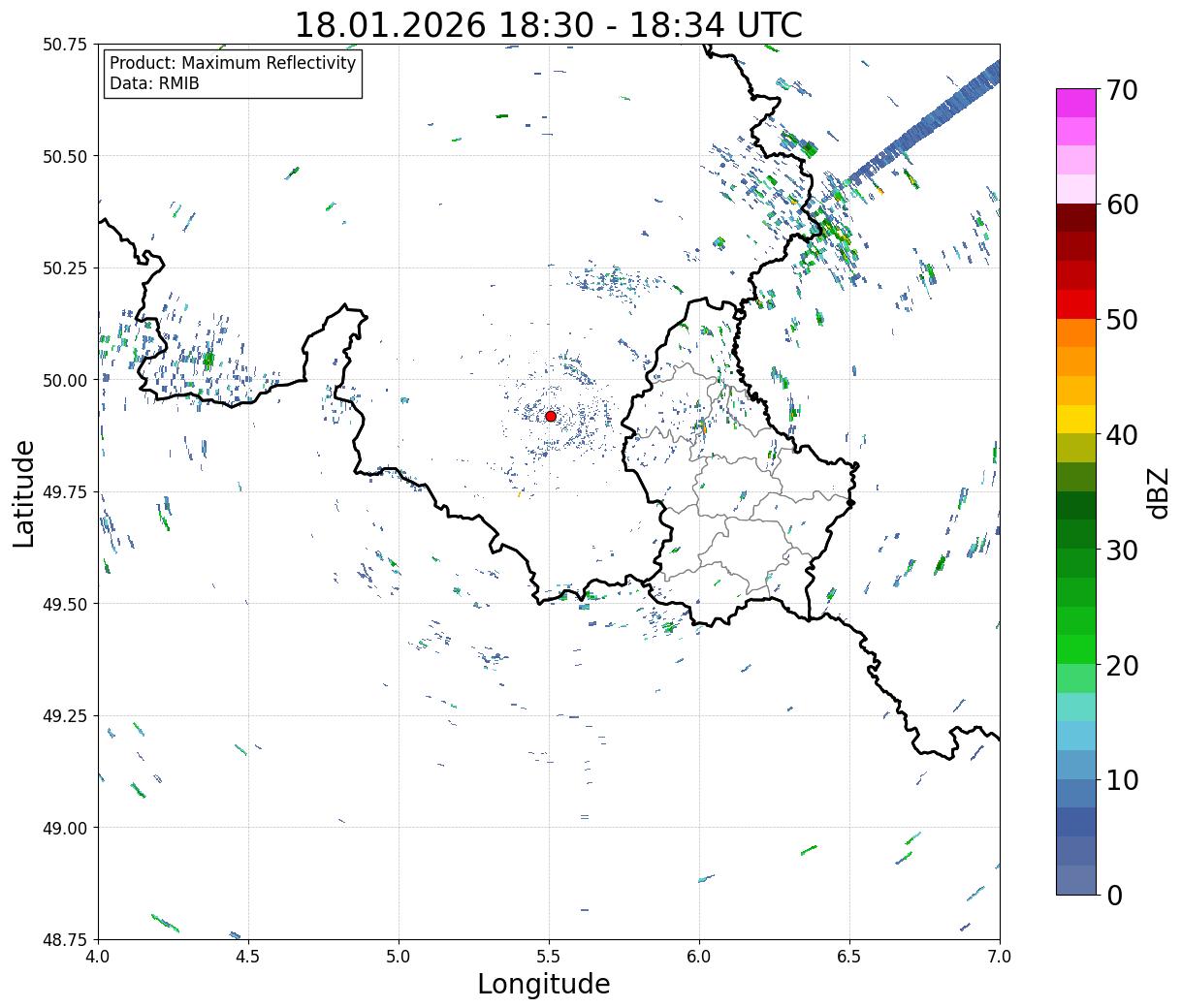
Task: Click the longitude tick label 5.0
Action: (399, 957)
